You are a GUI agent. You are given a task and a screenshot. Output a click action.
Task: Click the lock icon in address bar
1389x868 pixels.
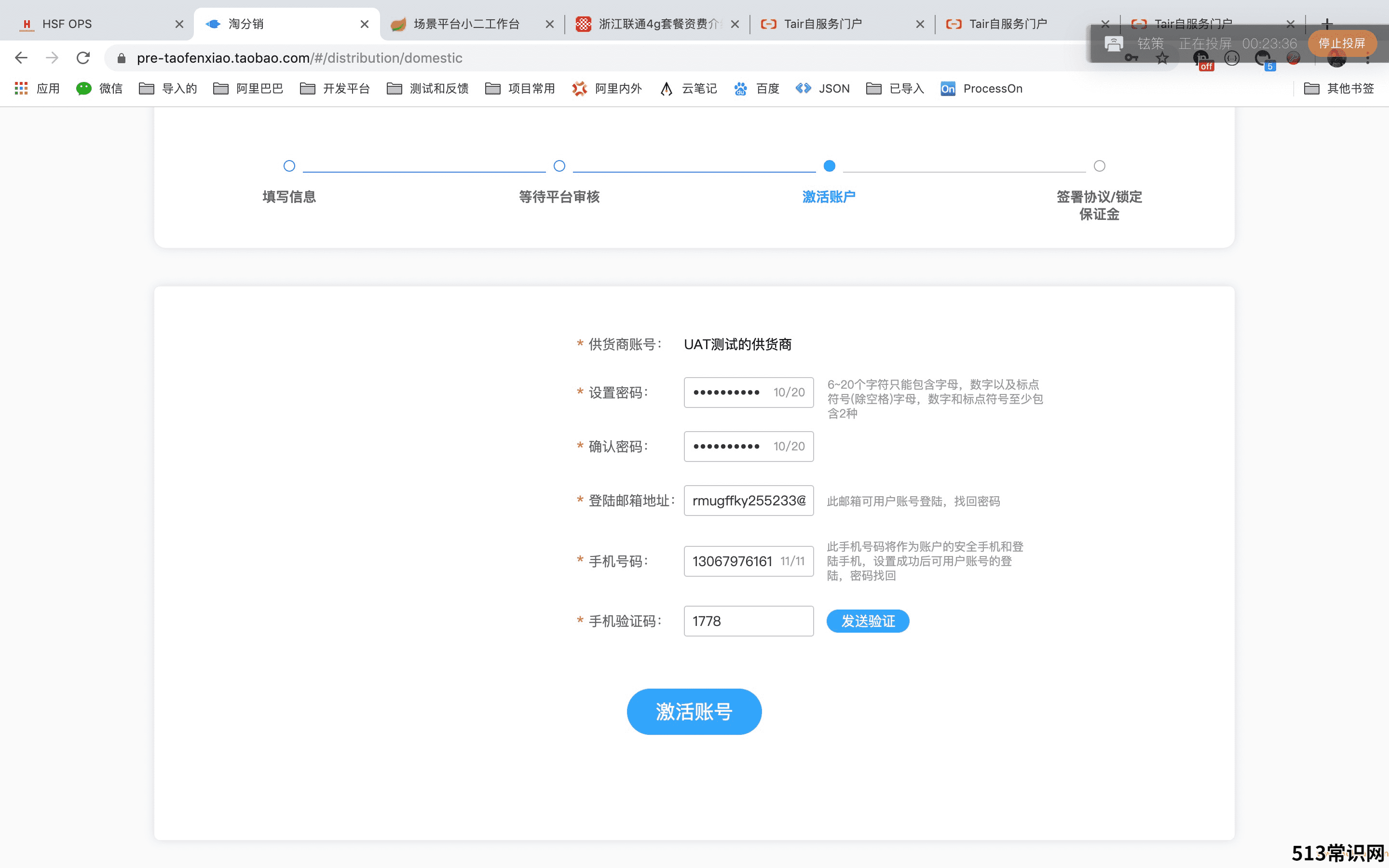121,58
